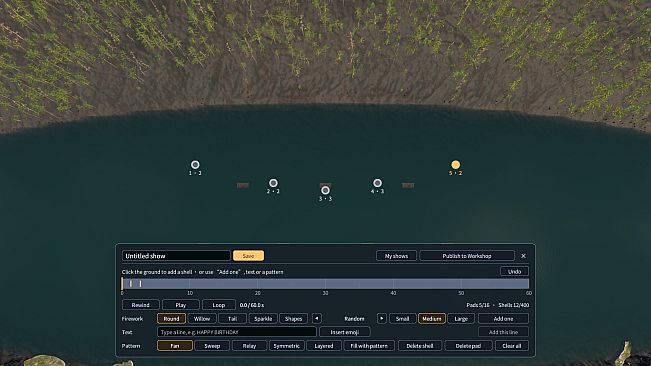Click the yellow shell marker on timeline
The width and height of the screenshot is (651, 366).
[x=131, y=284]
